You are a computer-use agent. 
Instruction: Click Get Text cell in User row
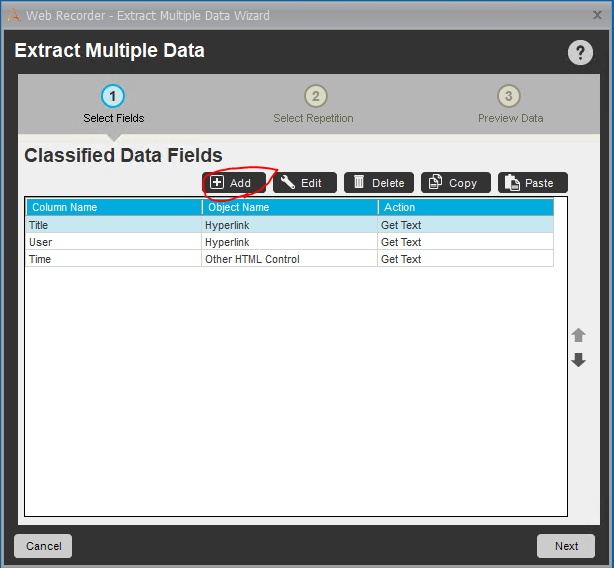tap(466, 242)
